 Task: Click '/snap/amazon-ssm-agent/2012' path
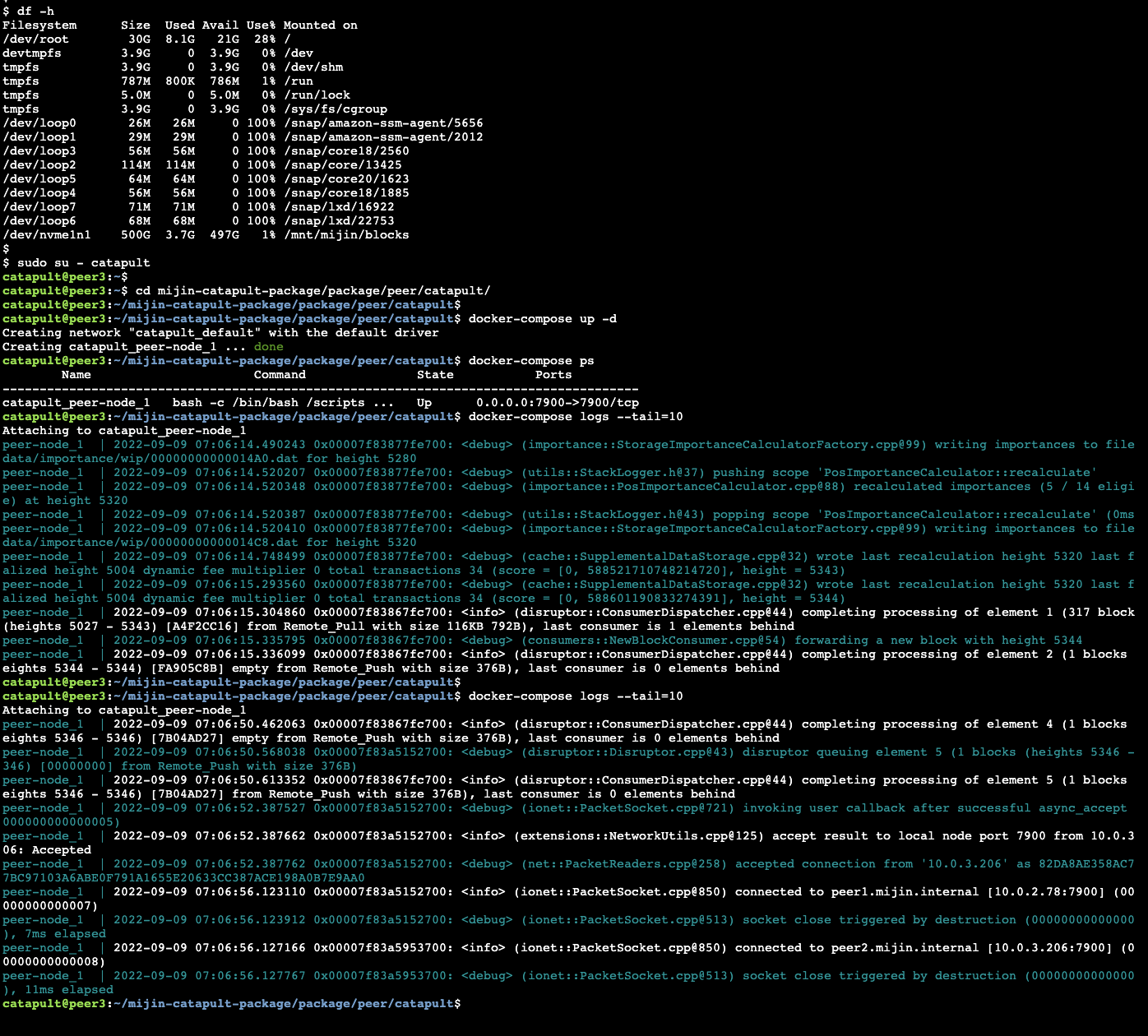[383, 136]
